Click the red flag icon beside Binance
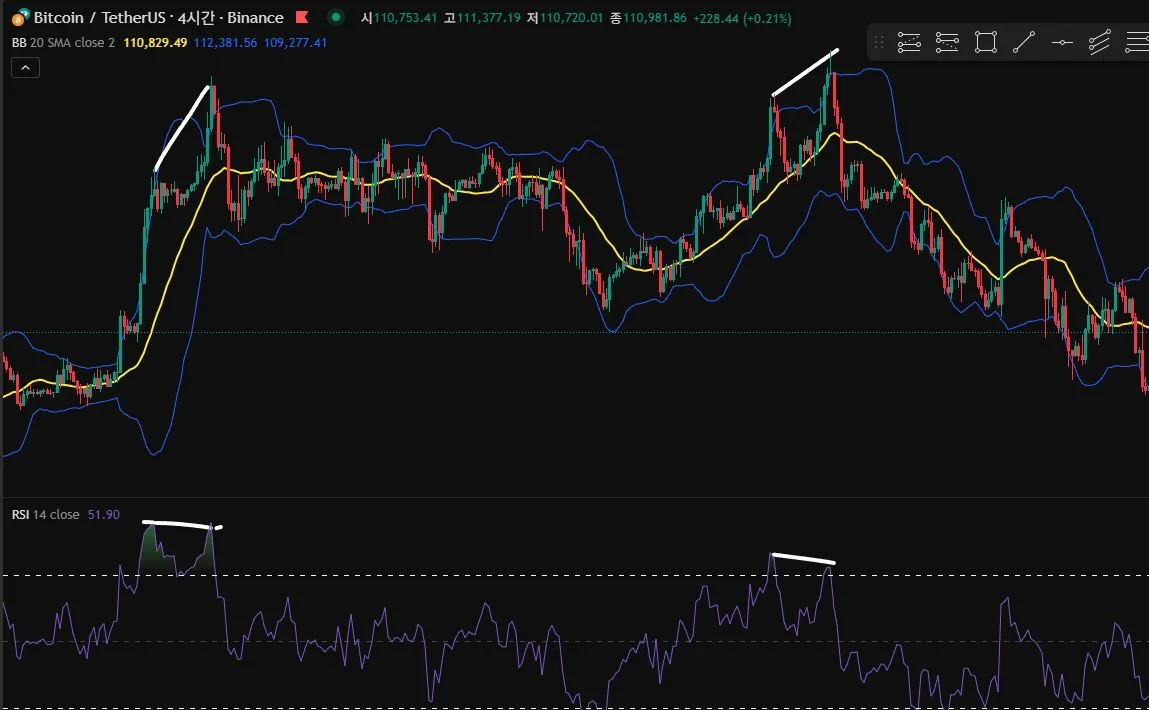The image size is (1149, 710). tap(301, 17)
